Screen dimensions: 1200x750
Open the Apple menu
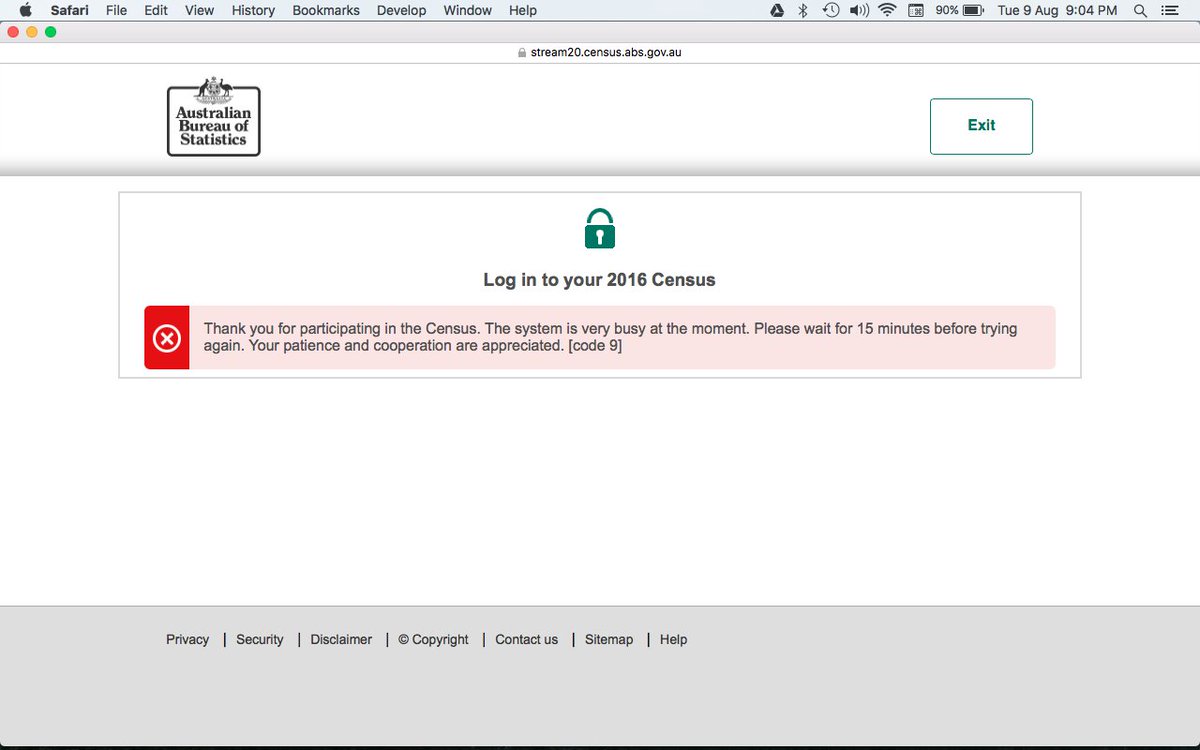point(26,10)
